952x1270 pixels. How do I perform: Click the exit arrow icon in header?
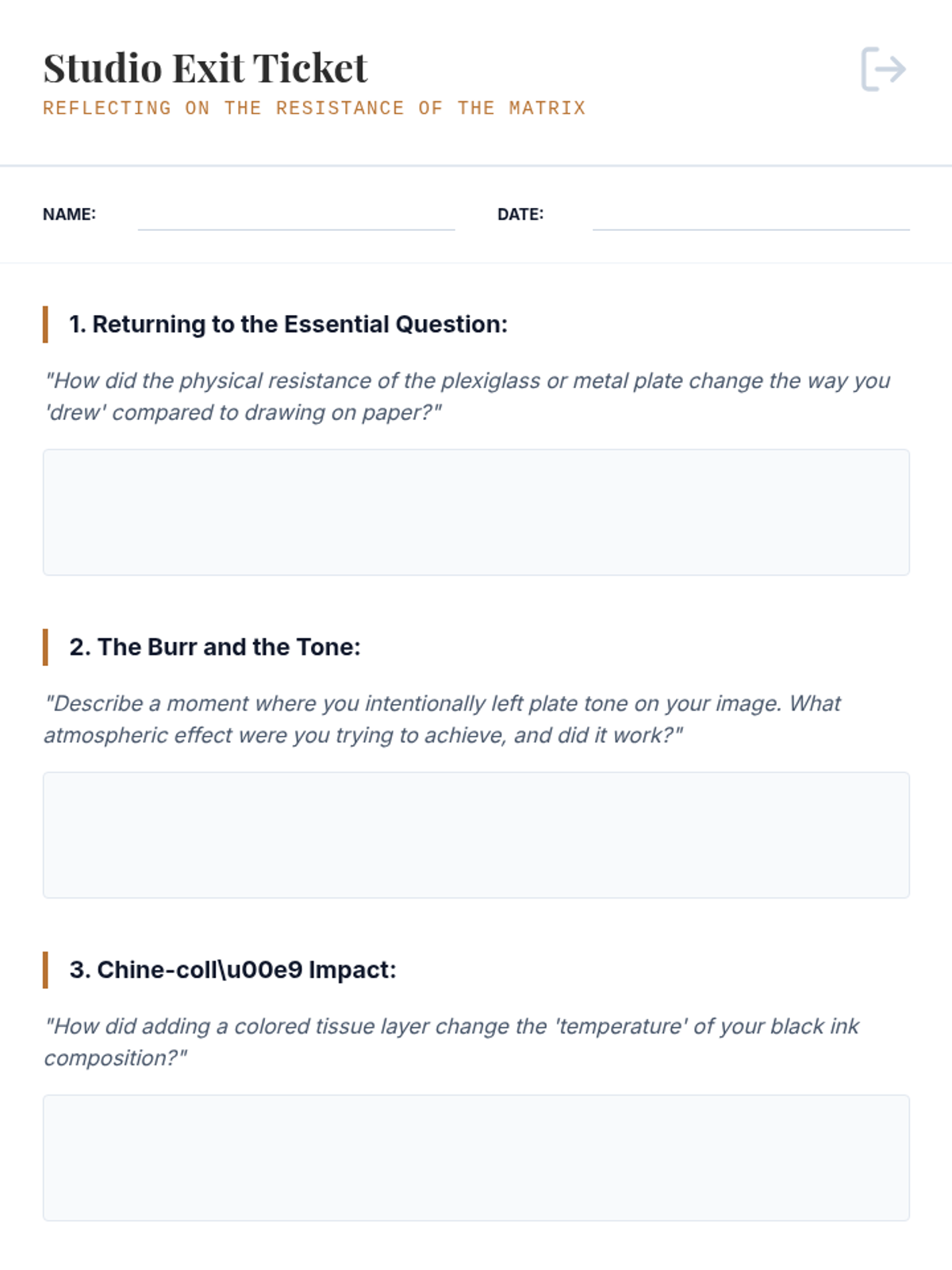tap(883, 69)
